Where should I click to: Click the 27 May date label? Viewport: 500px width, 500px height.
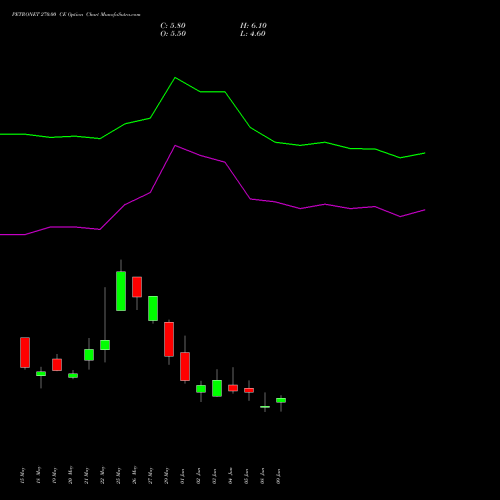150,475
